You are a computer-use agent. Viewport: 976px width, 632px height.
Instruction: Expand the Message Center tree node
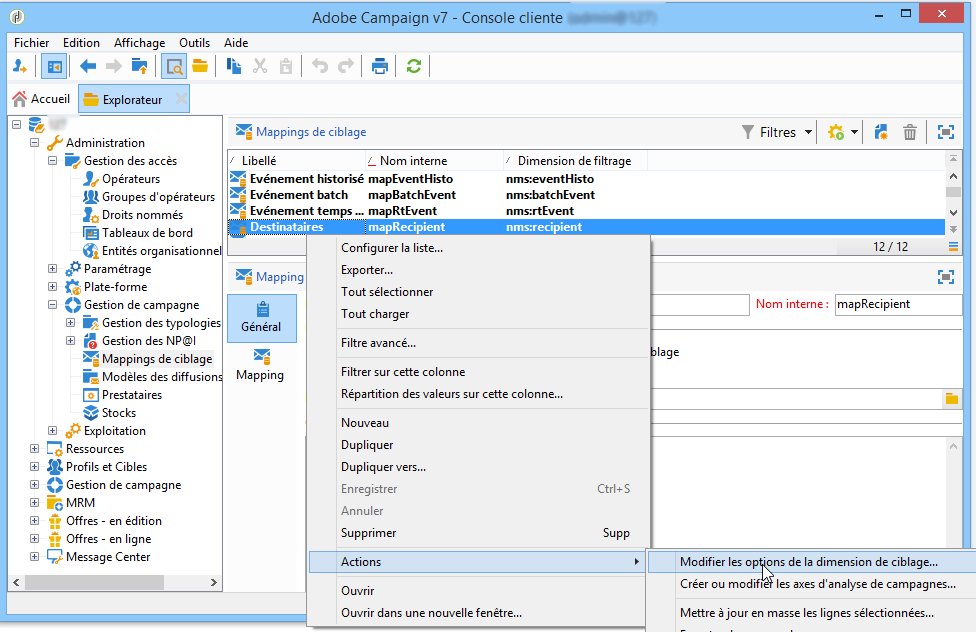click(x=35, y=557)
